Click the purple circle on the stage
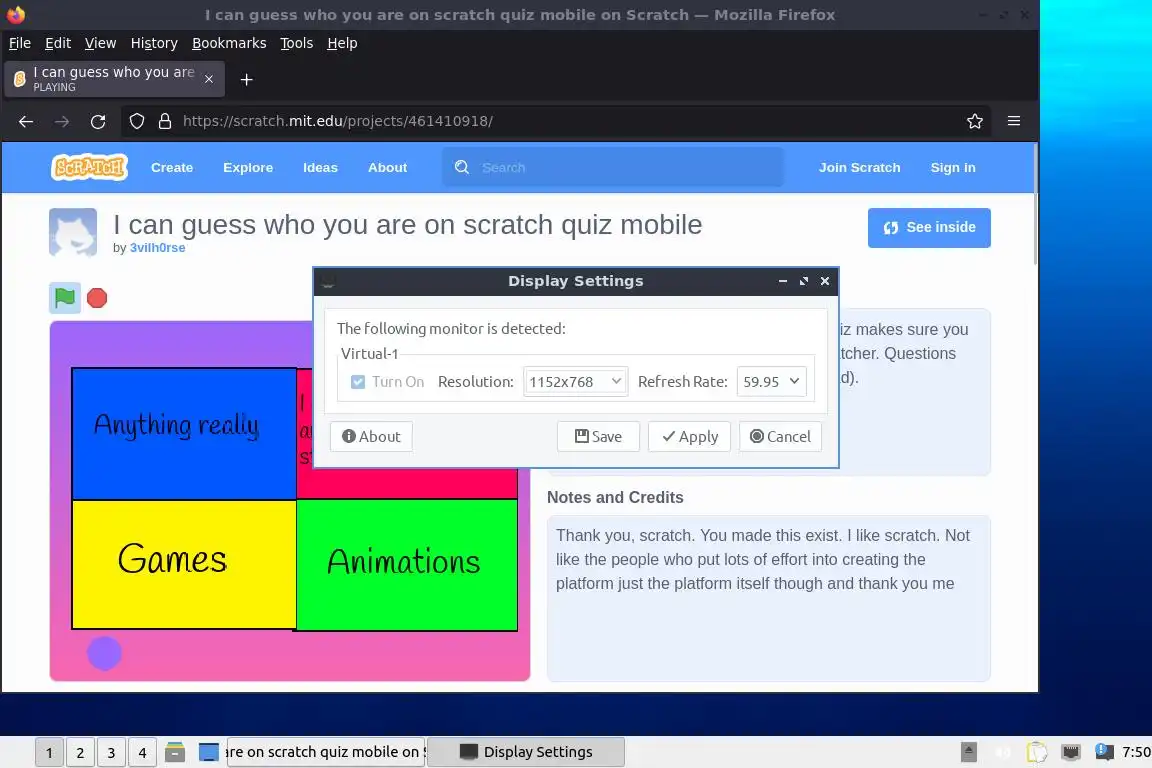Viewport: 1152px width, 768px height. [104, 653]
